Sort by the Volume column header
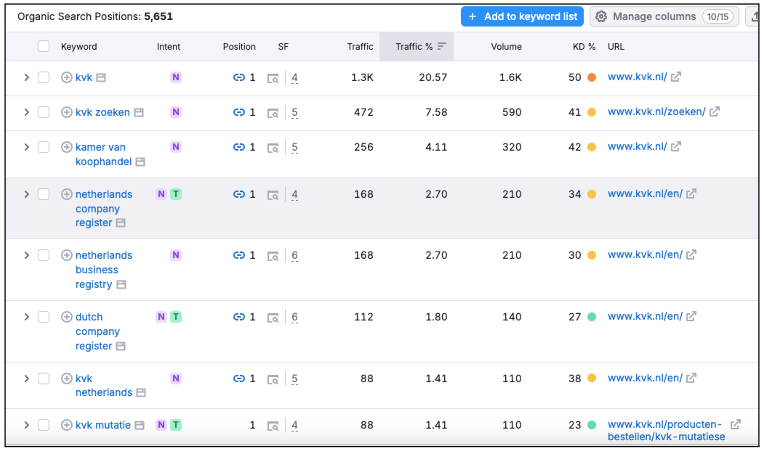The width and height of the screenshot is (763, 452). click(x=506, y=46)
